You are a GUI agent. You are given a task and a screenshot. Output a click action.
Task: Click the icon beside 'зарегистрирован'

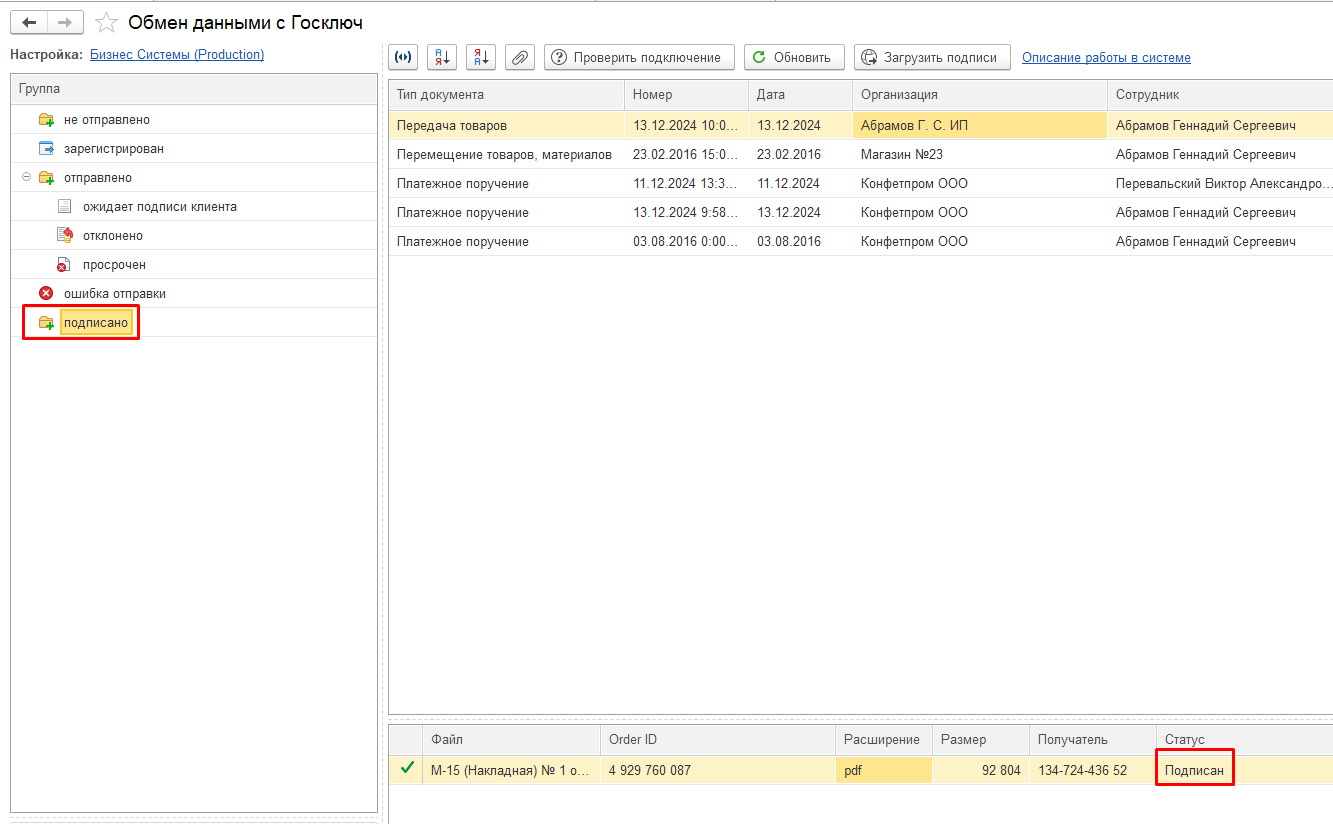click(x=46, y=149)
